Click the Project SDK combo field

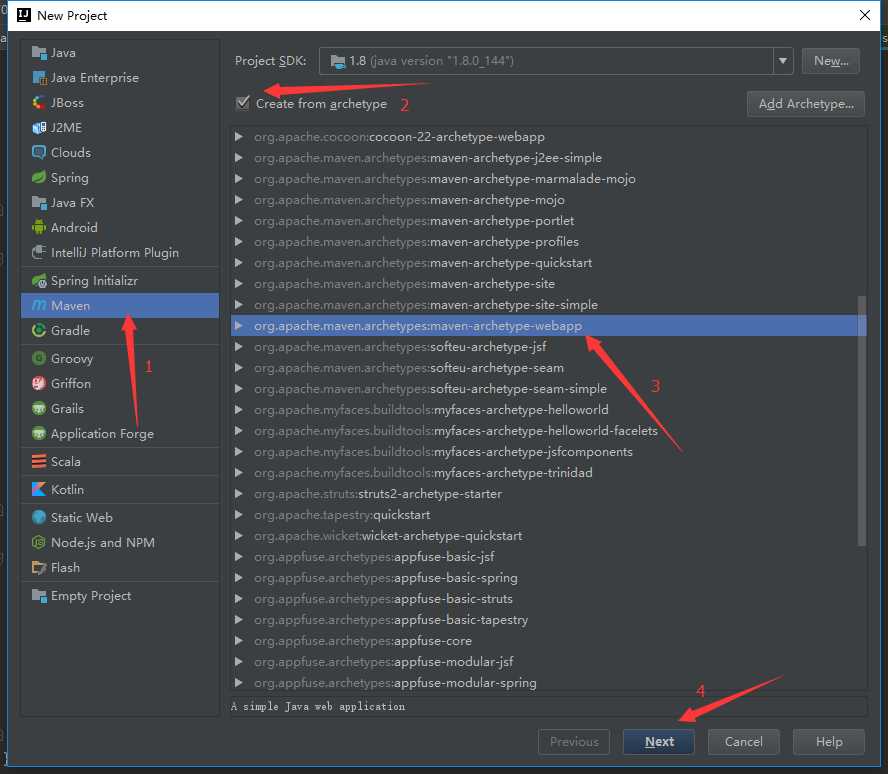[556, 61]
